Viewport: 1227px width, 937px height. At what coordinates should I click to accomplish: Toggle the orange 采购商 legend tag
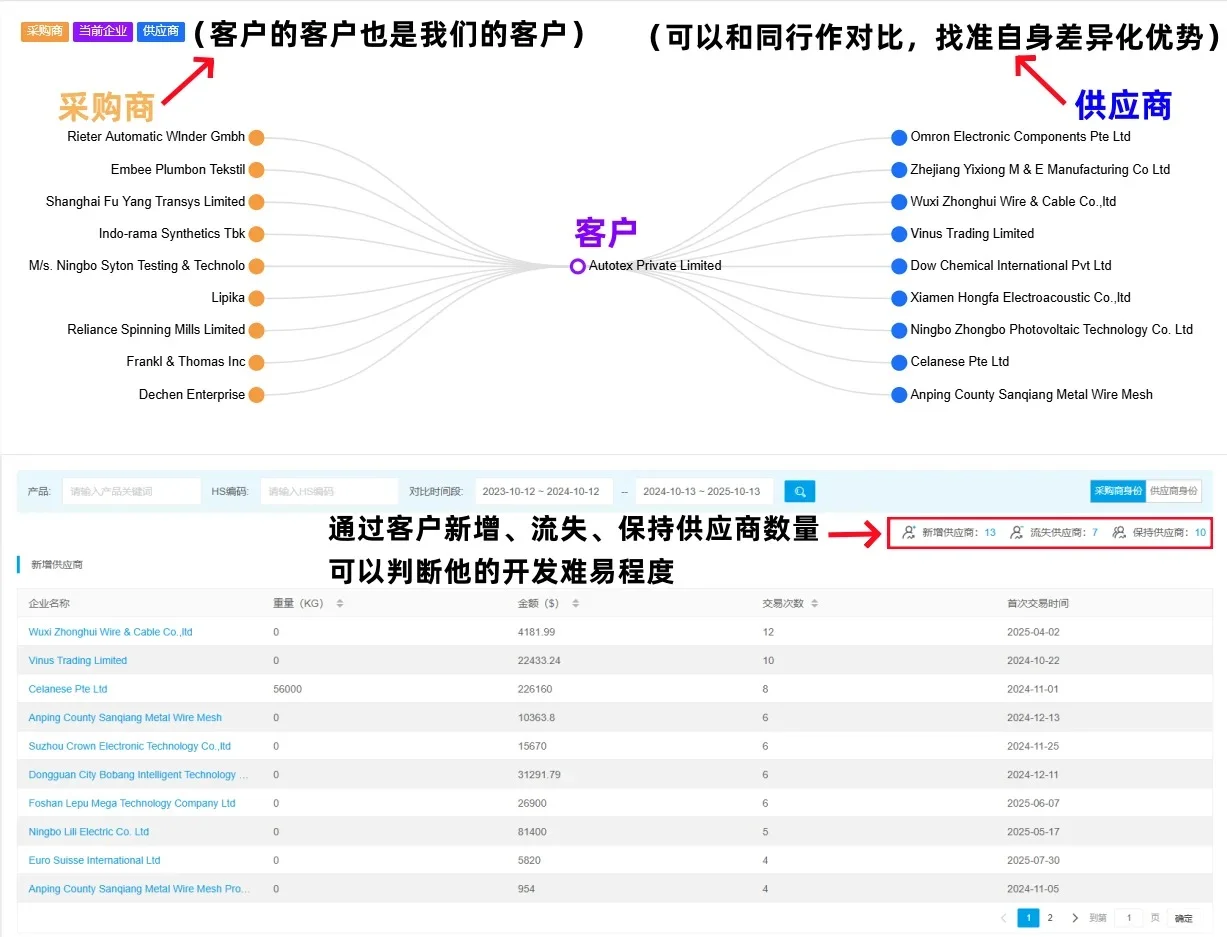pyautogui.click(x=44, y=31)
